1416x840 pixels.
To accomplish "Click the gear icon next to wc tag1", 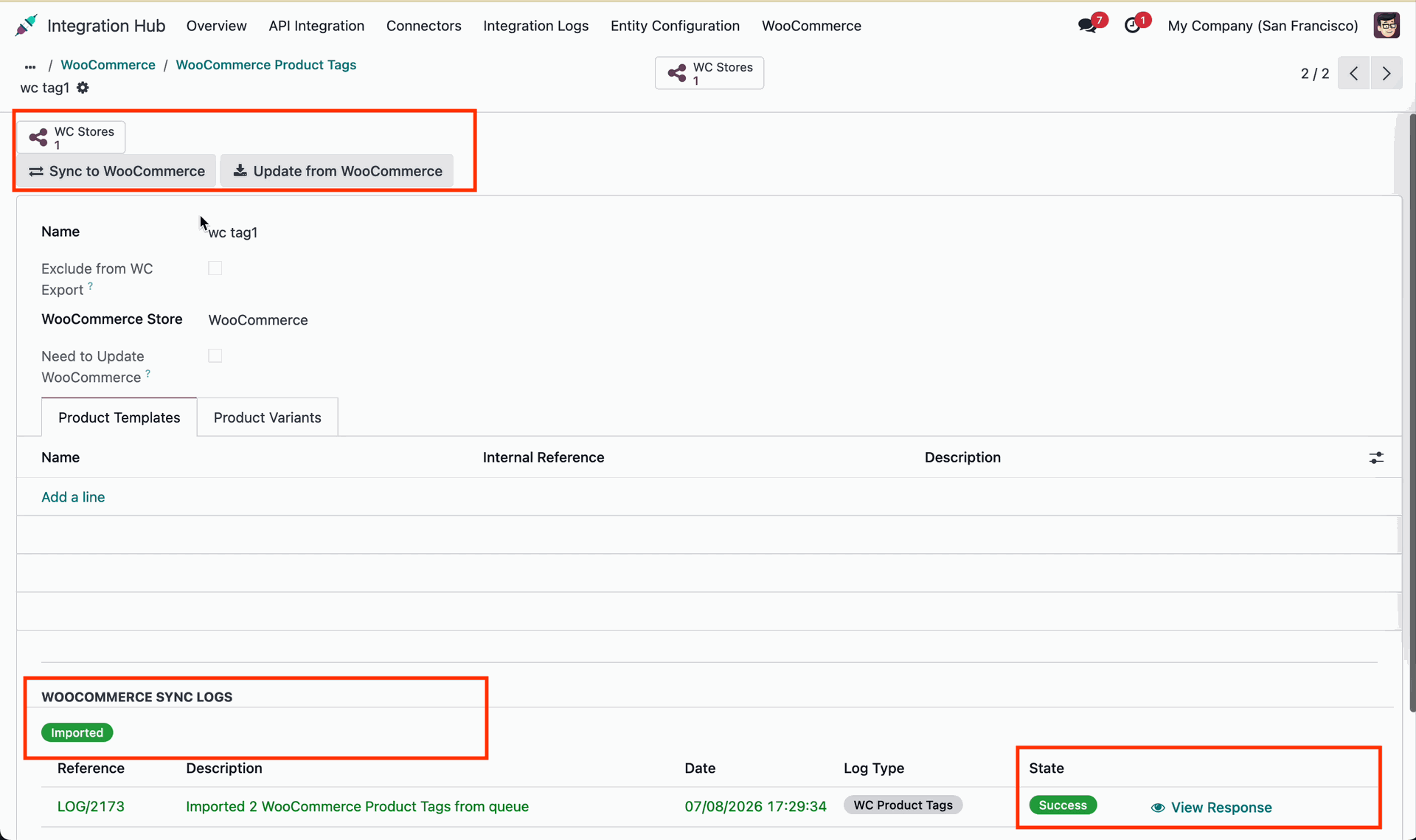I will pos(83,88).
